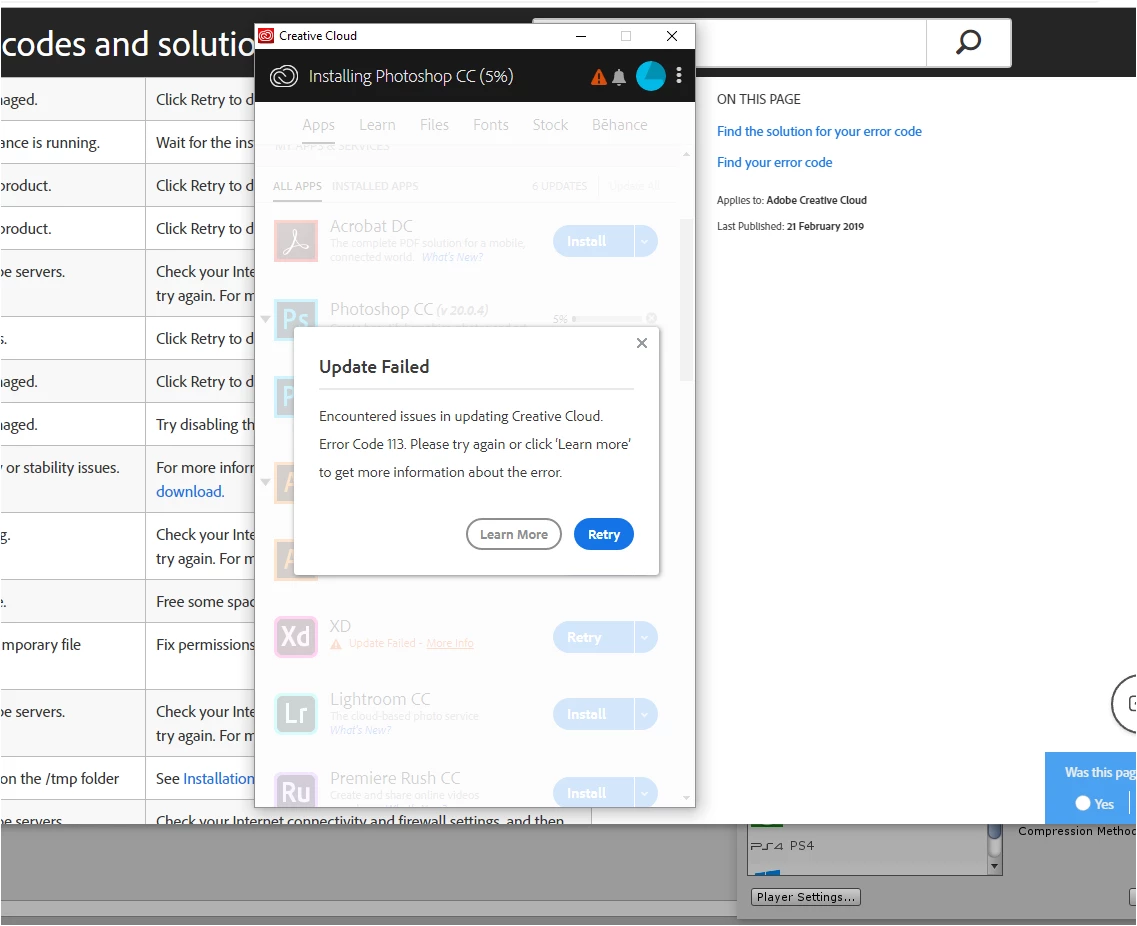Open the notifications bell icon
Screen dimensions: 1137x926
click(x=619, y=77)
